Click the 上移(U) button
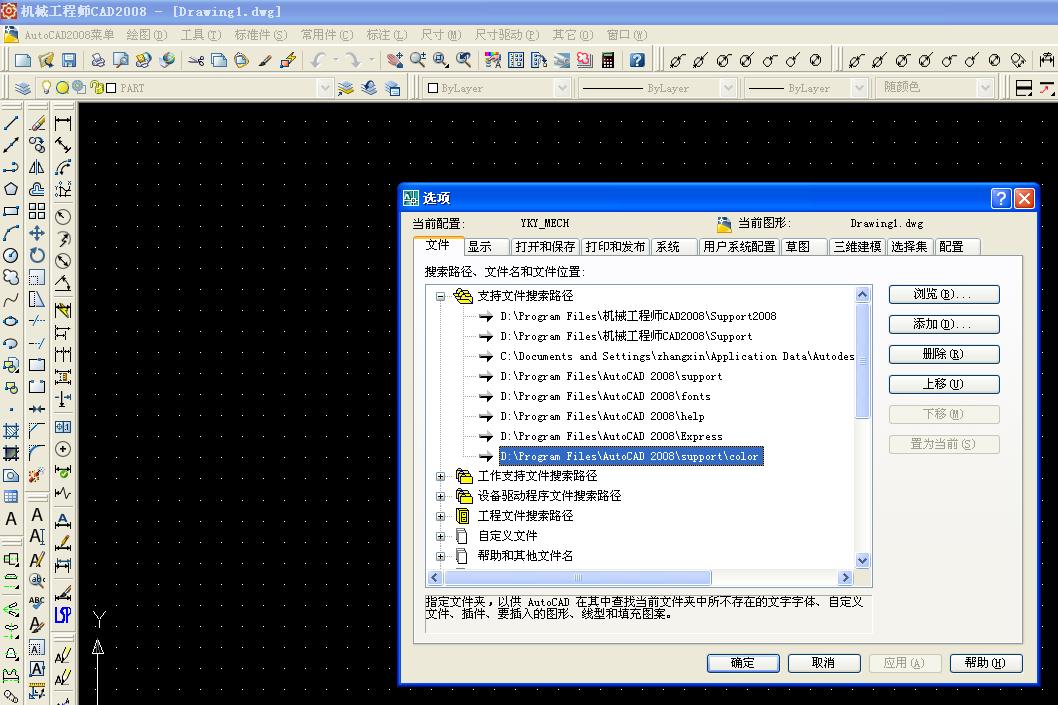The width and height of the screenshot is (1058, 705). (944, 384)
